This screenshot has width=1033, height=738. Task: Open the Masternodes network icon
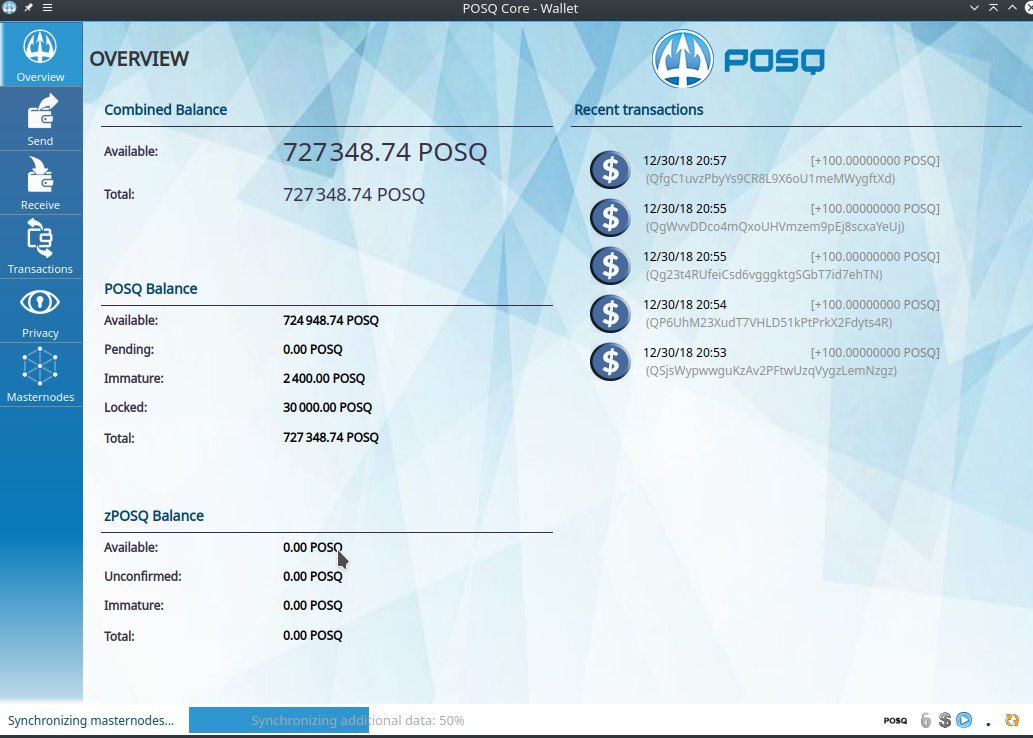[x=40, y=367]
